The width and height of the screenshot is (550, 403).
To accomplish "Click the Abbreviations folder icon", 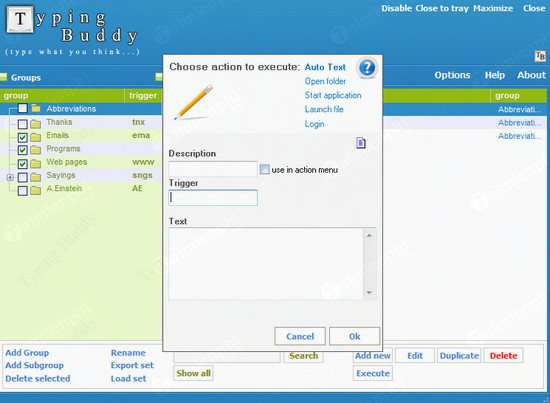I will pos(36,108).
